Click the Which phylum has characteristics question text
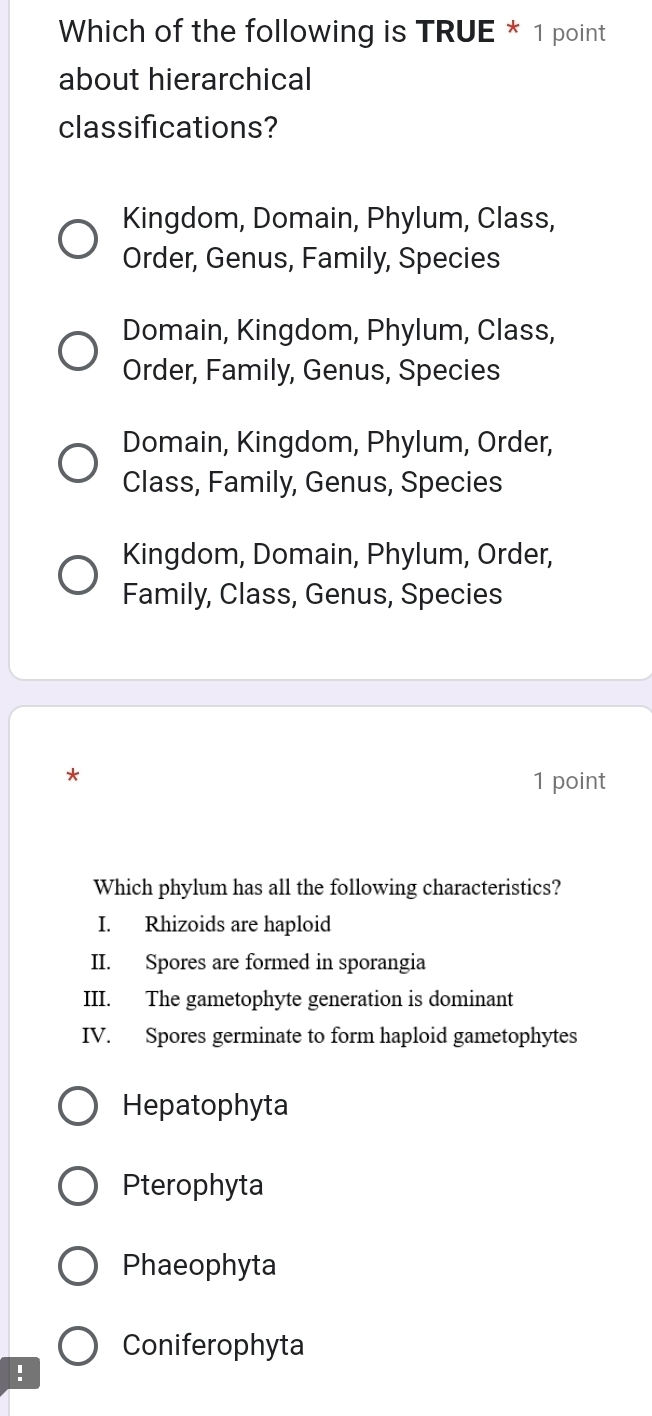 click(327, 887)
